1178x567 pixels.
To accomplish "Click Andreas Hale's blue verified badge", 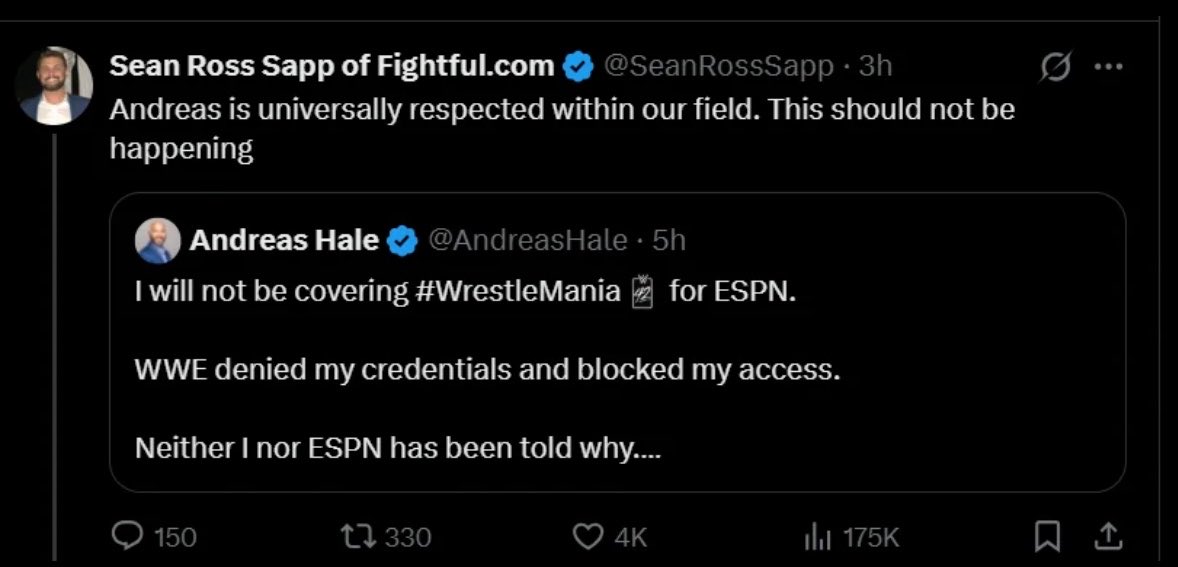I will click(x=402, y=240).
